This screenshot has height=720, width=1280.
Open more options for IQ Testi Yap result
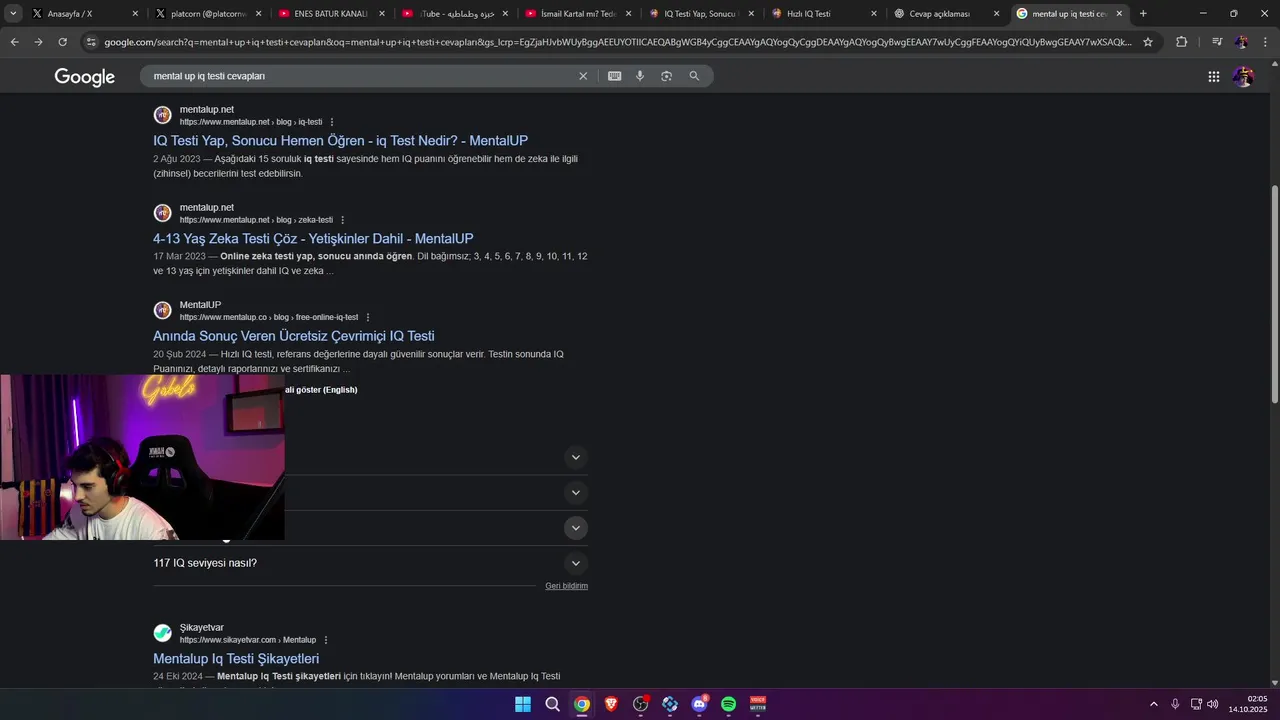332,122
